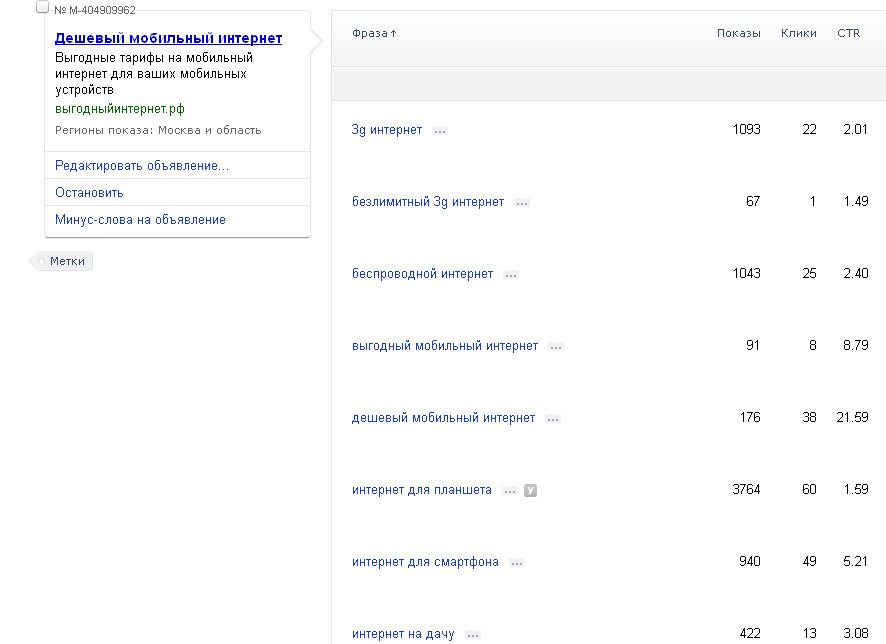The image size is (886, 644).
Task: Click ellipsis icon next to 'выгодный мобильный интернет'
Action: pyautogui.click(x=556, y=347)
